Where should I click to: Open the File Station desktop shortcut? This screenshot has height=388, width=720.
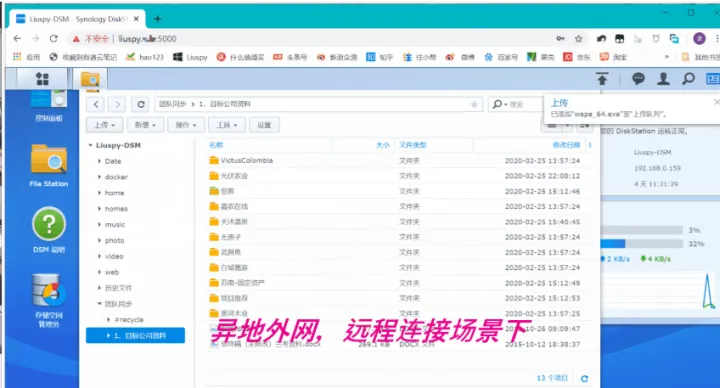click(x=49, y=165)
